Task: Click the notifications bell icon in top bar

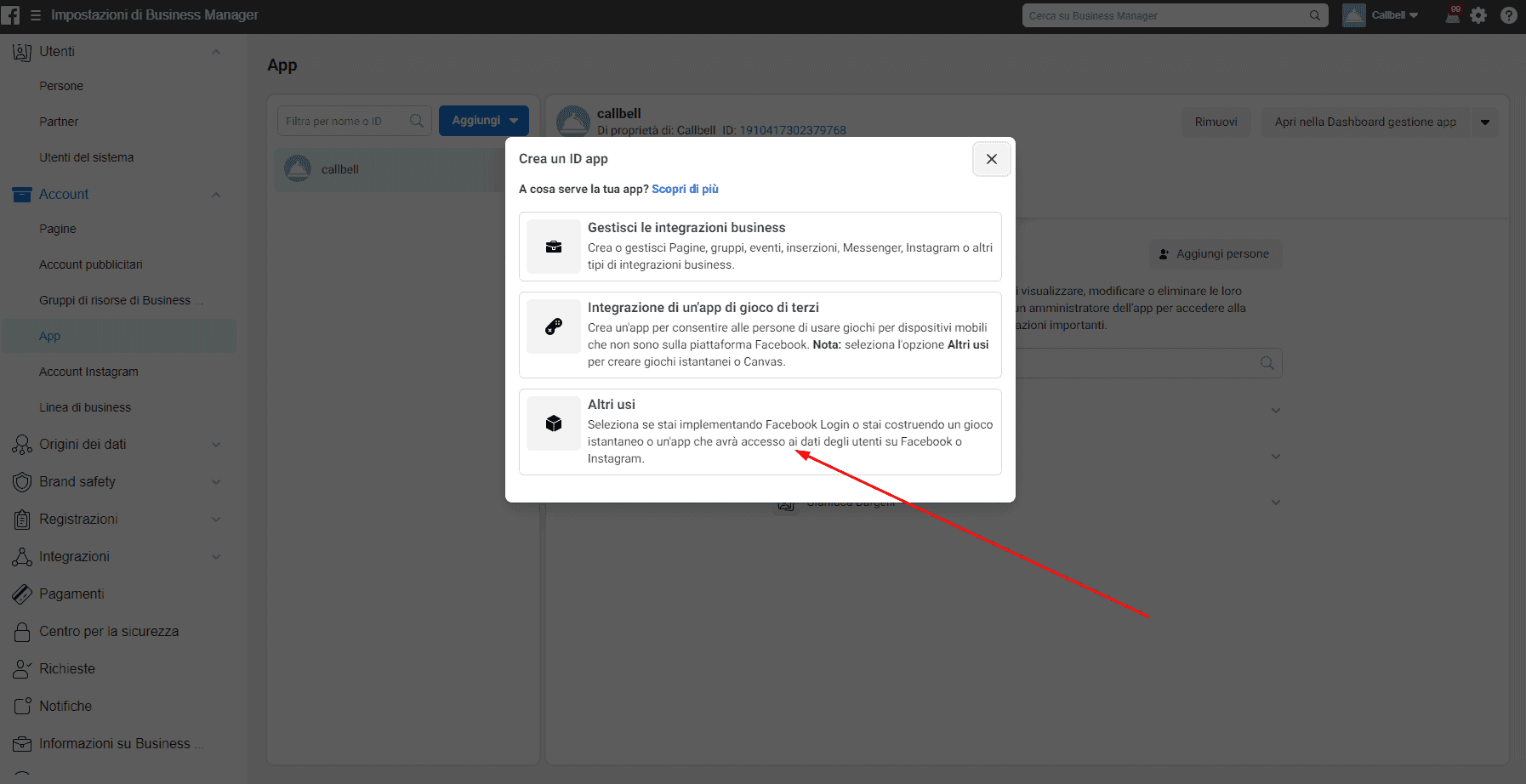Action: [x=1452, y=15]
